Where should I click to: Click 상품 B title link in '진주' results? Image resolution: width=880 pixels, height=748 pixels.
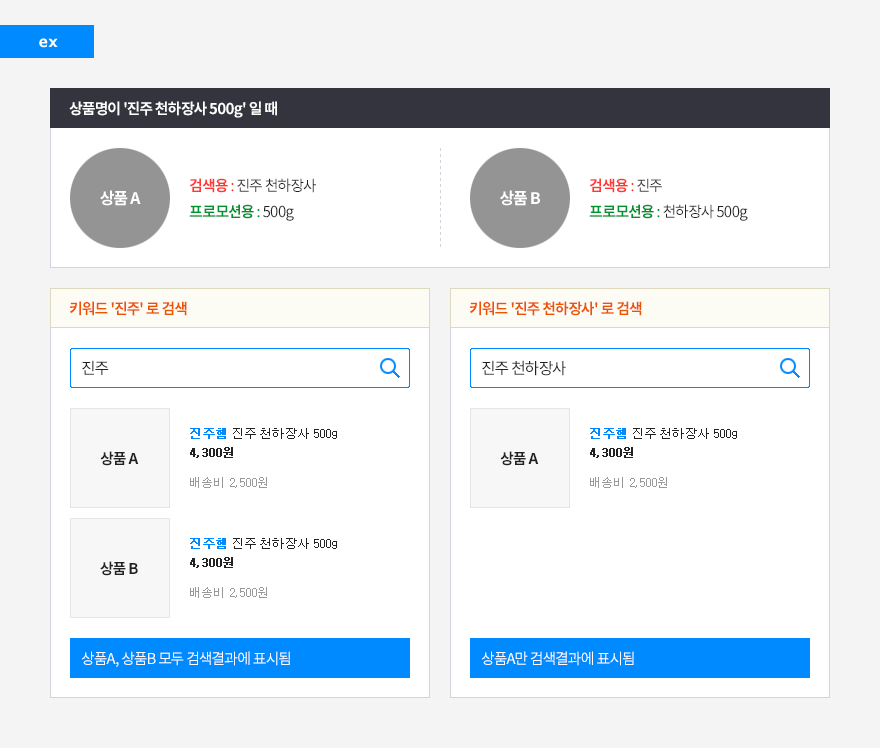pyautogui.click(x=263, y=543)
